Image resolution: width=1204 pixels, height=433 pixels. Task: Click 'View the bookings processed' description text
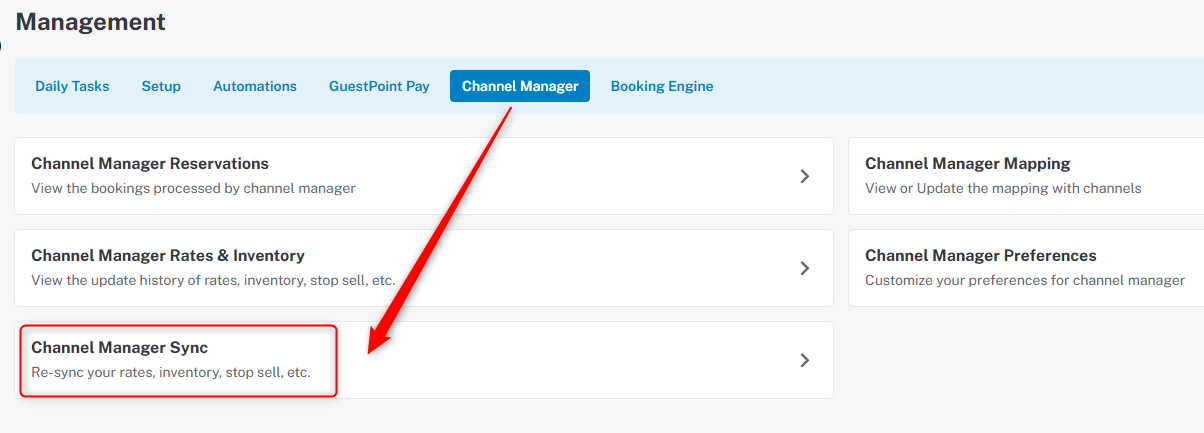(193, 188)
